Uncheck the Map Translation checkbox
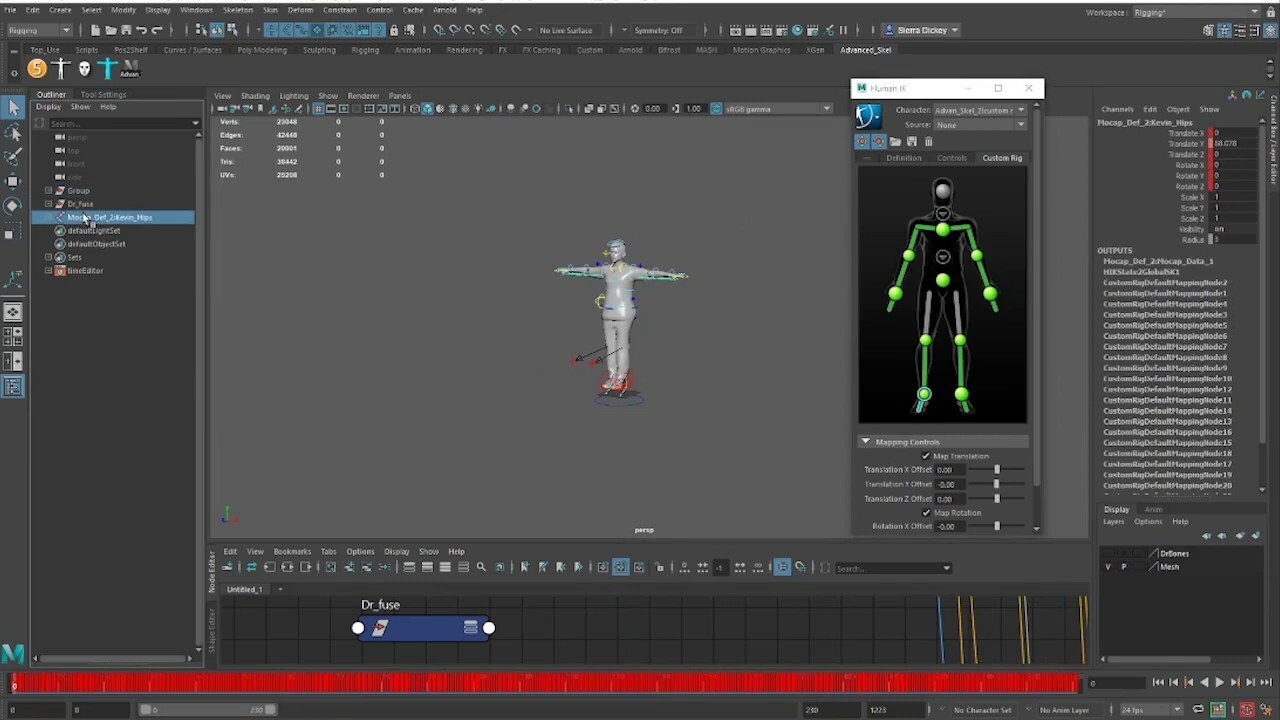 (926, 456)
